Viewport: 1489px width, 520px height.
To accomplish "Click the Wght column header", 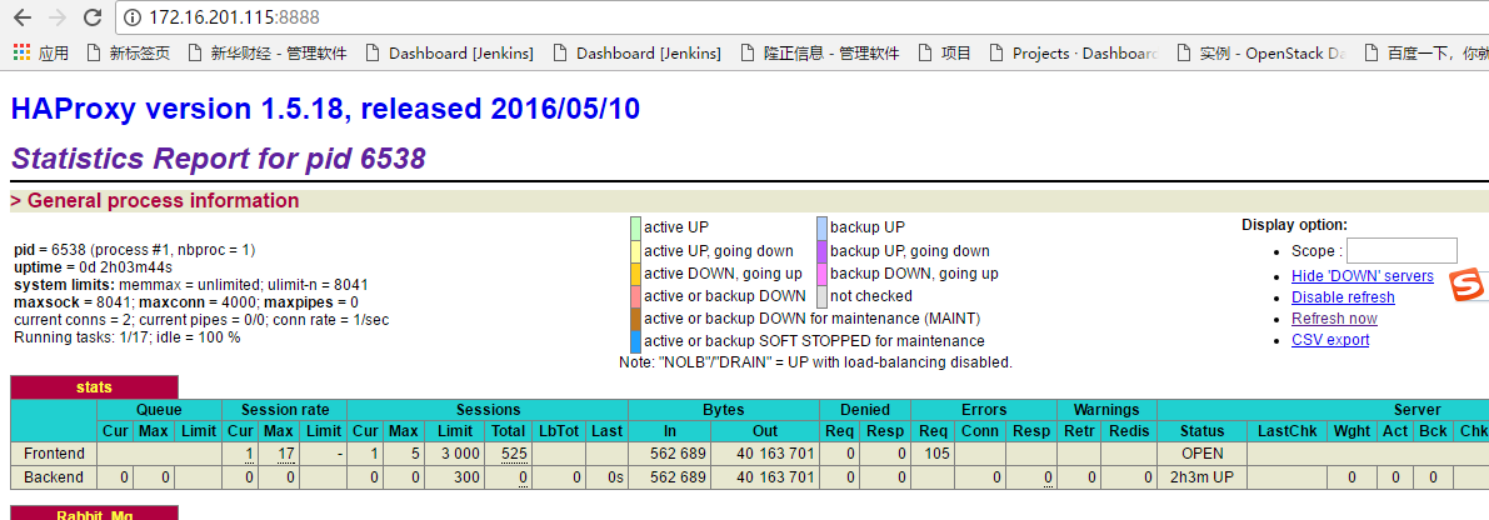I will (x=1352, y=431).
